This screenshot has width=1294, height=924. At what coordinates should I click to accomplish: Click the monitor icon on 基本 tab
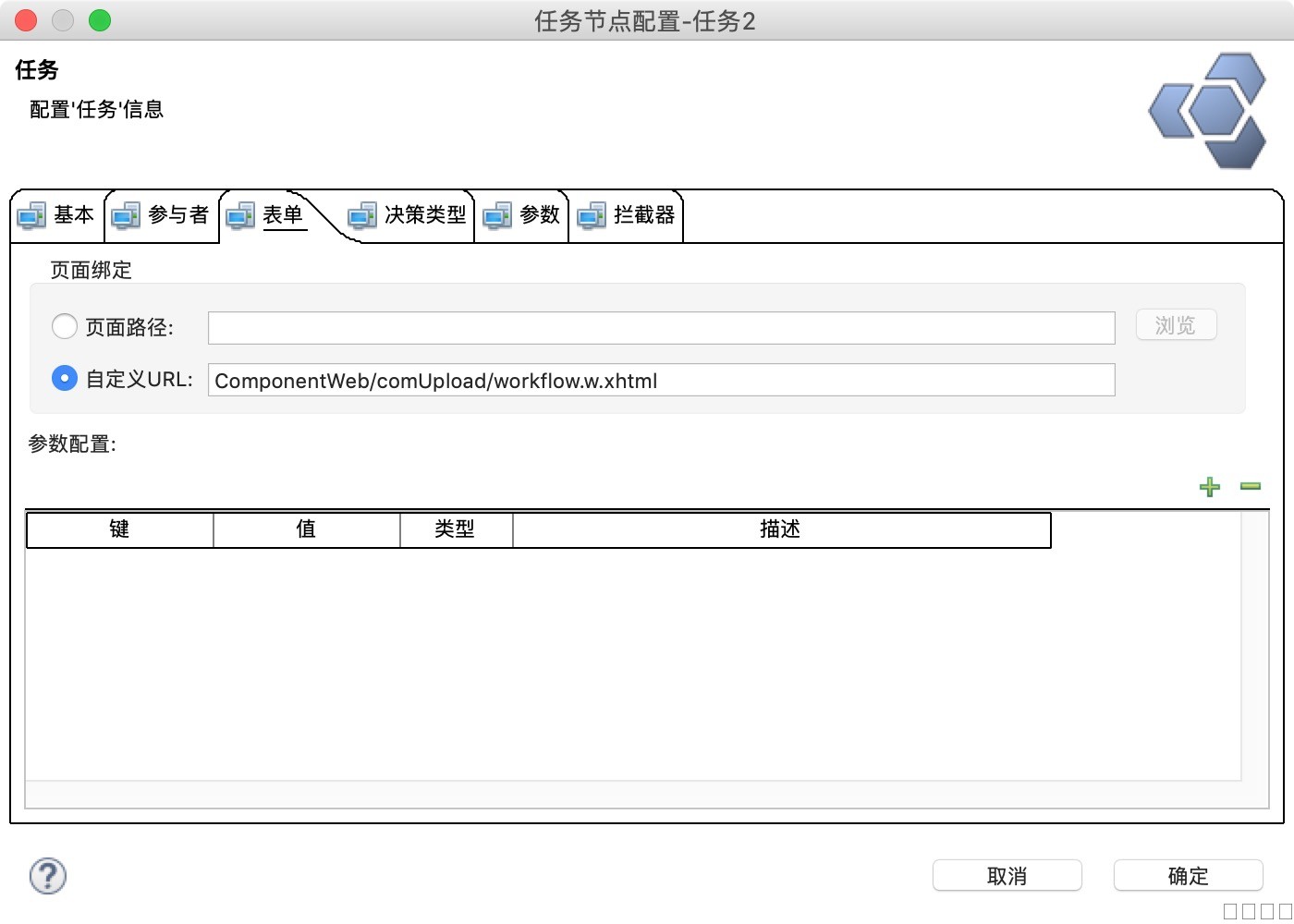point(31,215)
